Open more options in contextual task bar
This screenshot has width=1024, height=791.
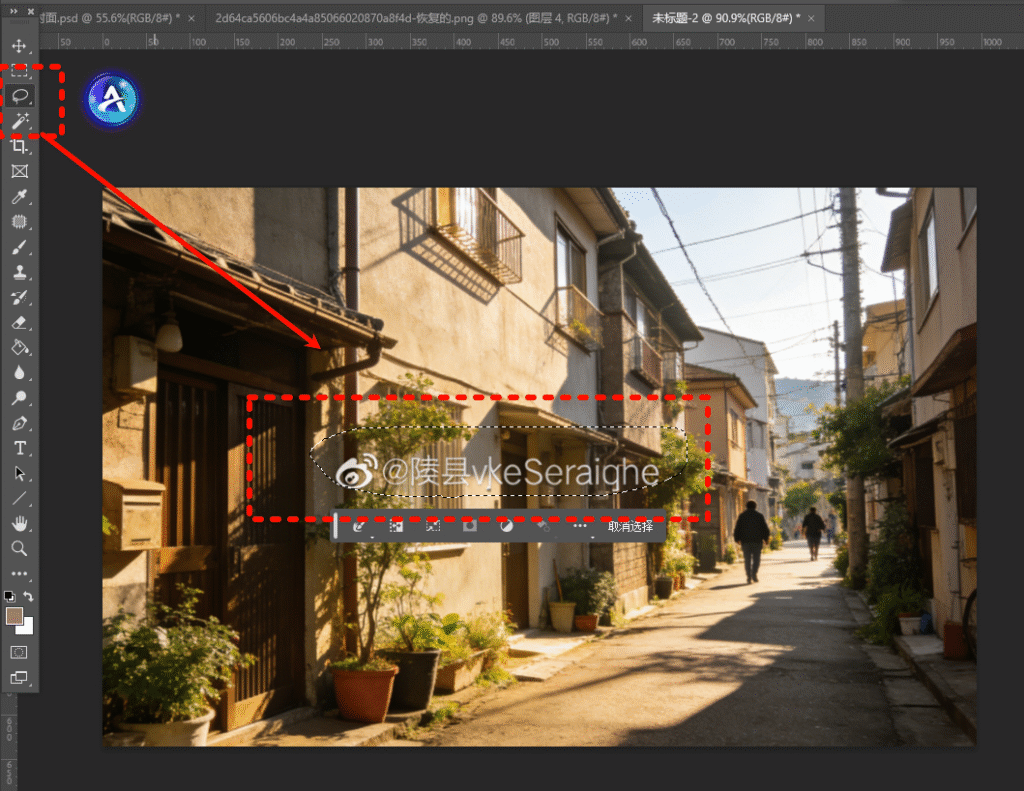tap(580, 526)
